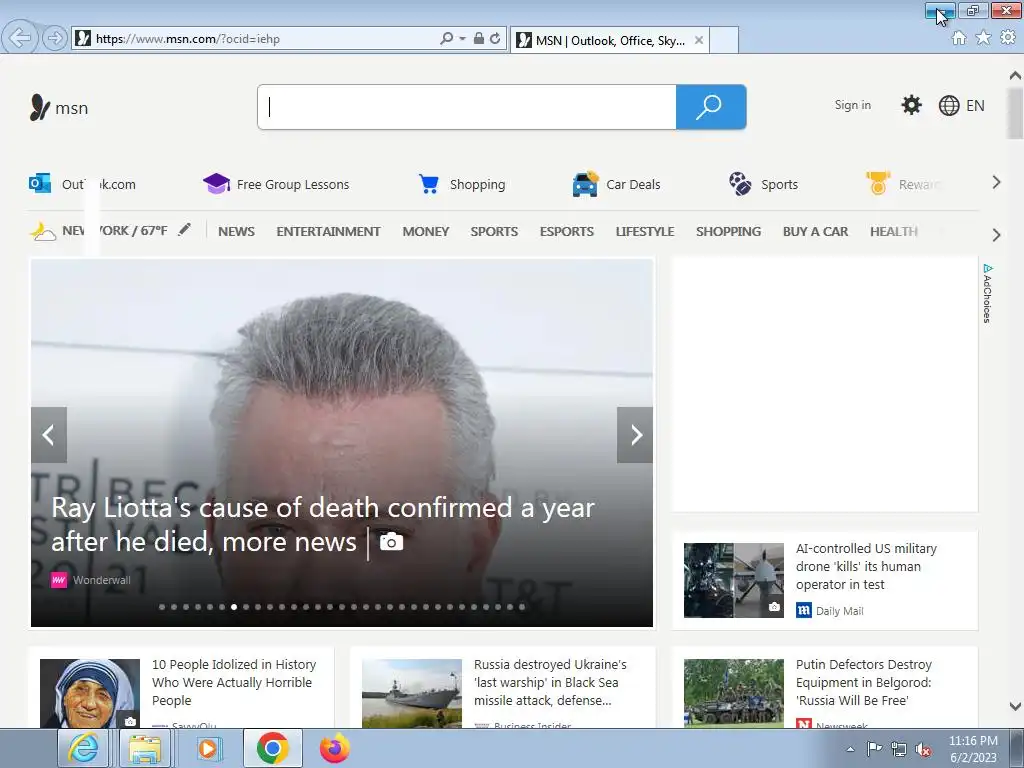Open Internet Explorer from the taskbar
The width and height of the screenshot is (1024, 768).
coord(84,748)
